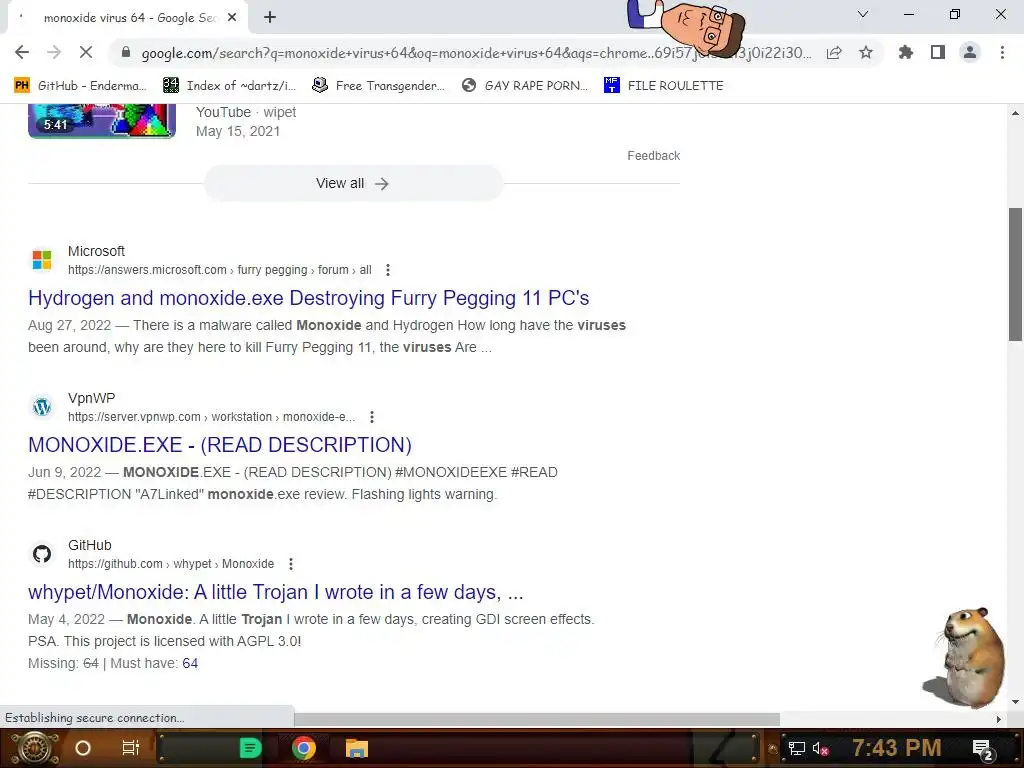The image size is (1024, 768).
Task: Open the GitHub - Enderma... bookmark
Action: click(x=81, y=86)
